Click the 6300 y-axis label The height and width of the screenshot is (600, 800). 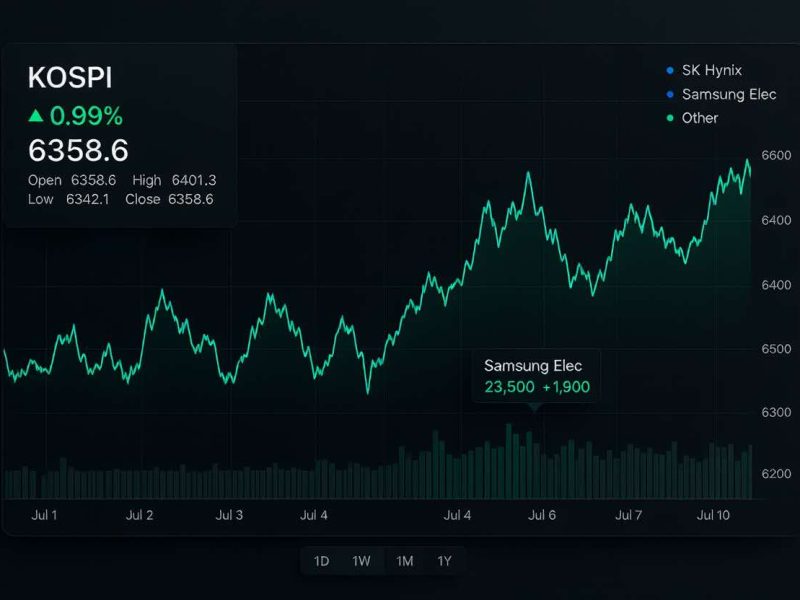[x=777, y=412]
